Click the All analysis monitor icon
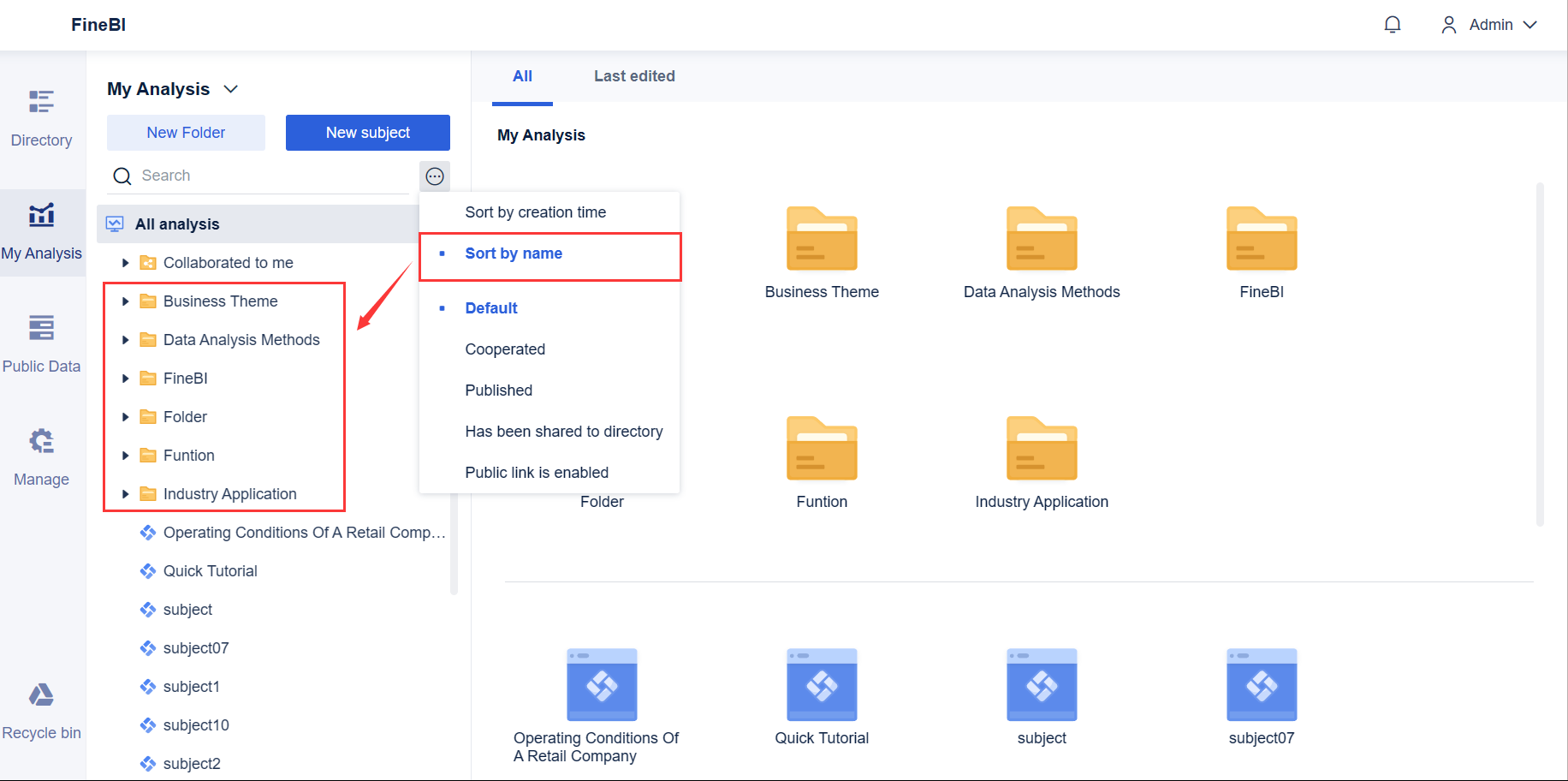 [x=117, y=224]
